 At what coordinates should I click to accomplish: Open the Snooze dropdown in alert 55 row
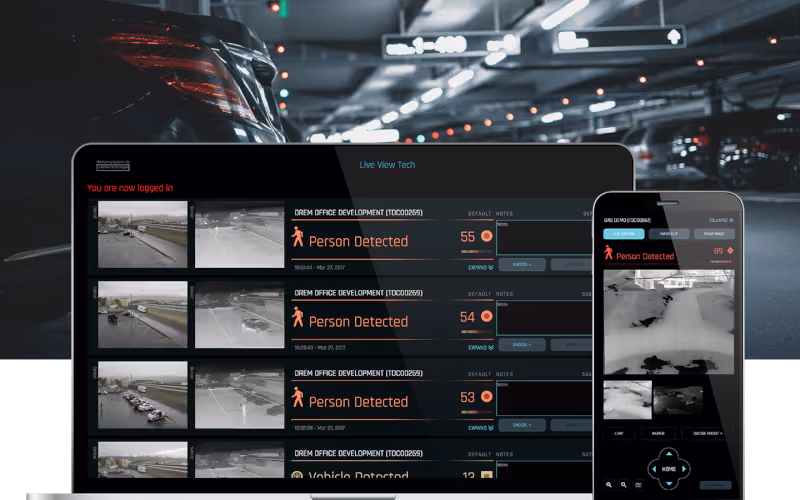coord(522,264)
